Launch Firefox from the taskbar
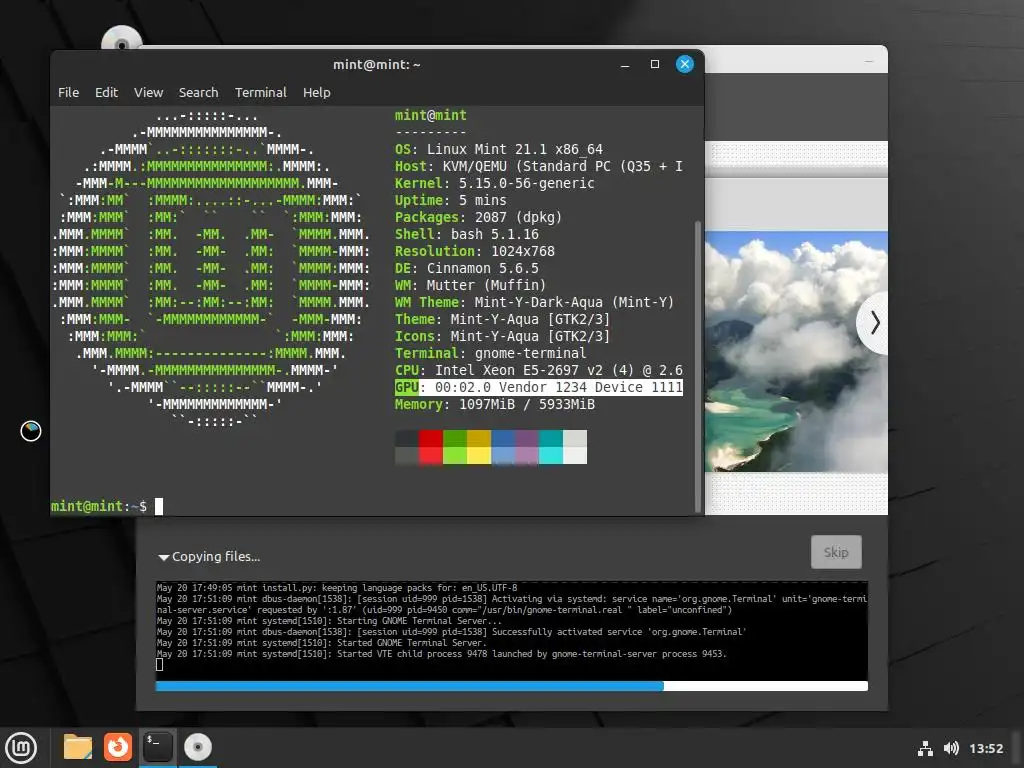This screenshot has height=768, width=1024. (x=118, y=747)
